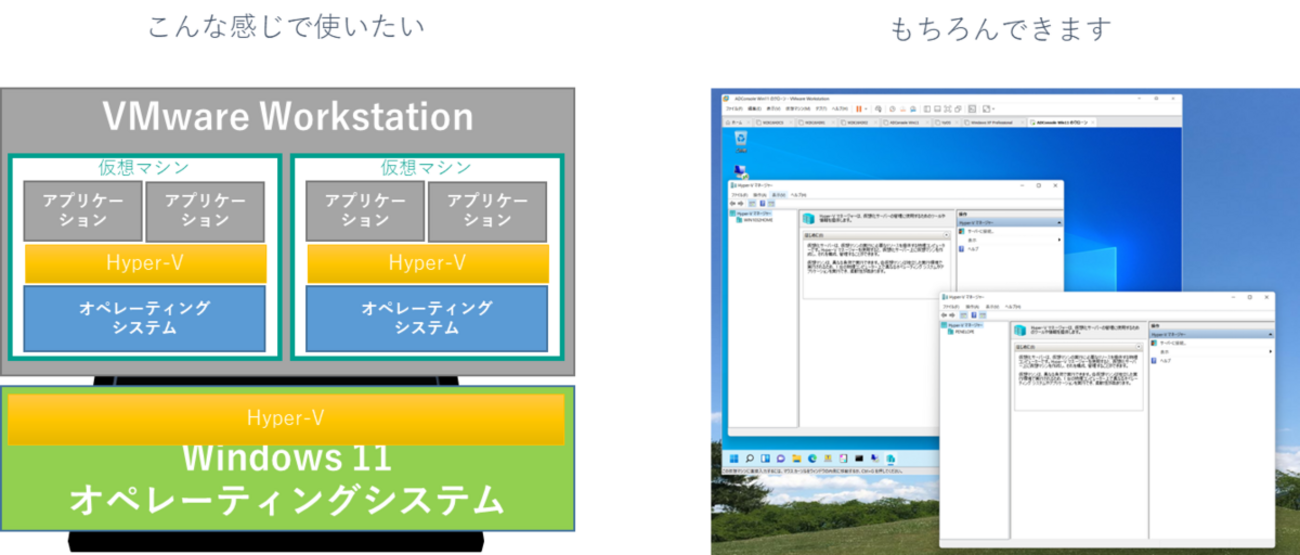Launch Microsoft Edge from guest taskbar

point(812,458)
